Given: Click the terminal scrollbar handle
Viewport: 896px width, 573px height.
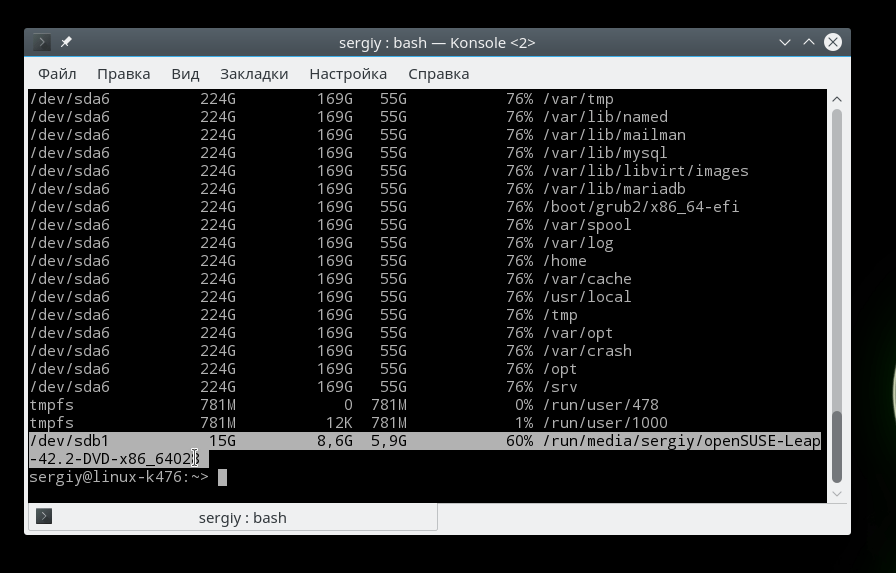Looking at the screenshot, I should click(838, 448).
